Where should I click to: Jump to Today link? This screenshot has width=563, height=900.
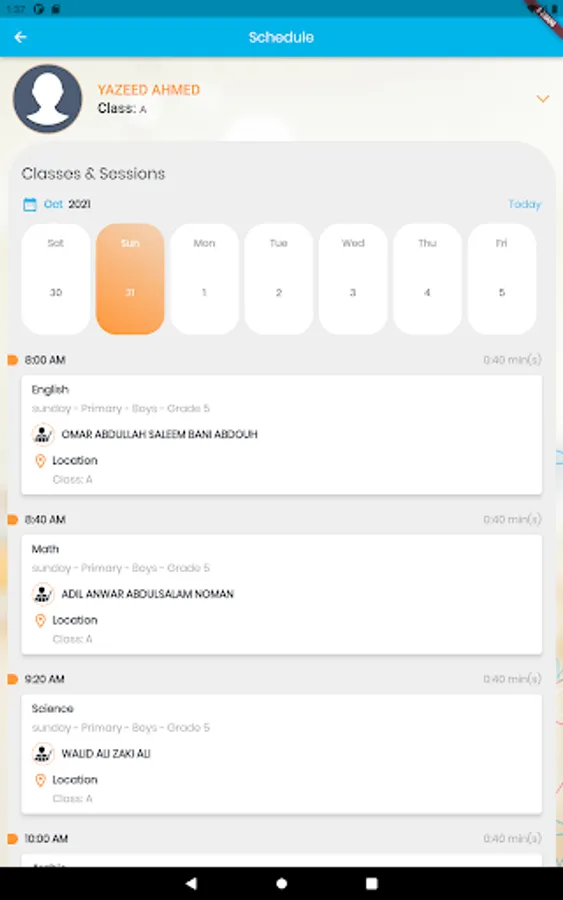tap(525, 204)
